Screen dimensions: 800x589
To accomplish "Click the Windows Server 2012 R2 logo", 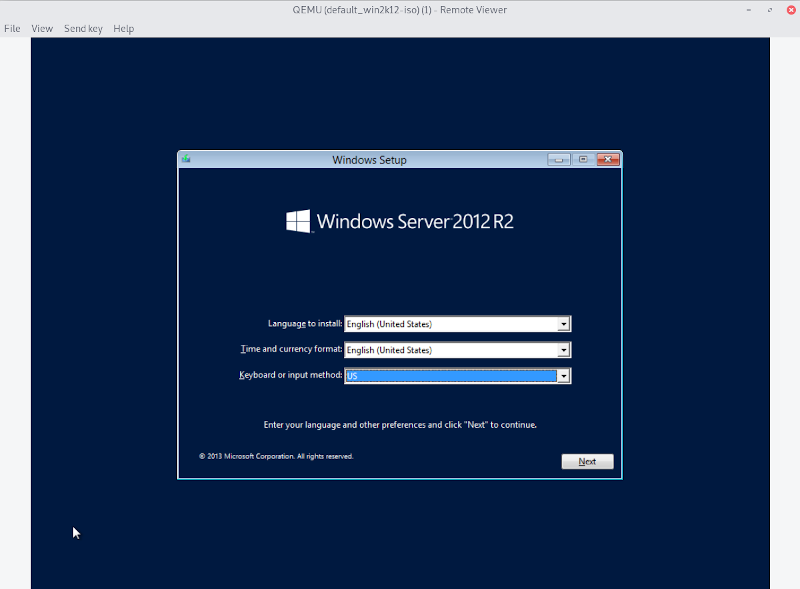I will [398, 220].
